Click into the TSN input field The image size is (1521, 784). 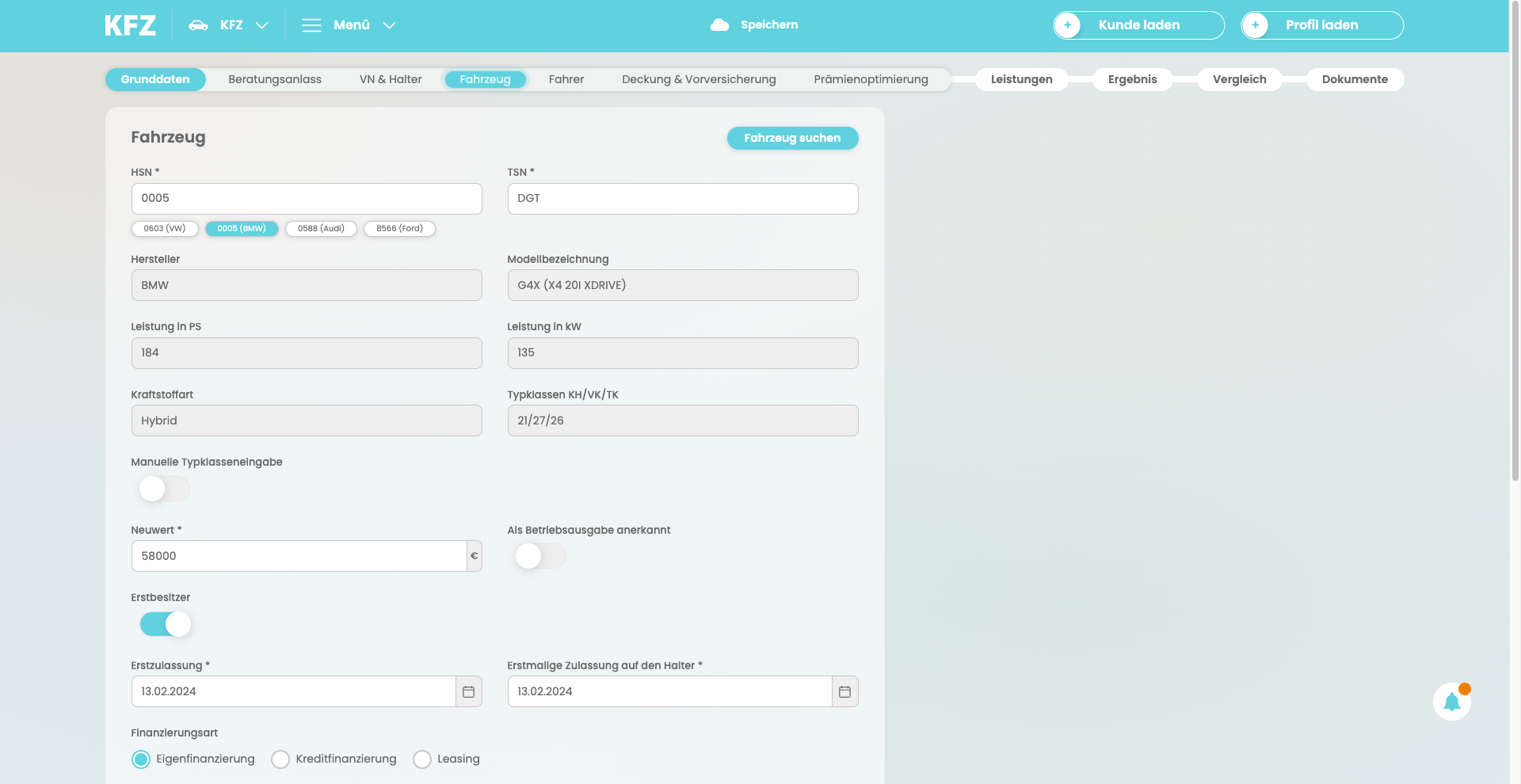click(683, 199)
